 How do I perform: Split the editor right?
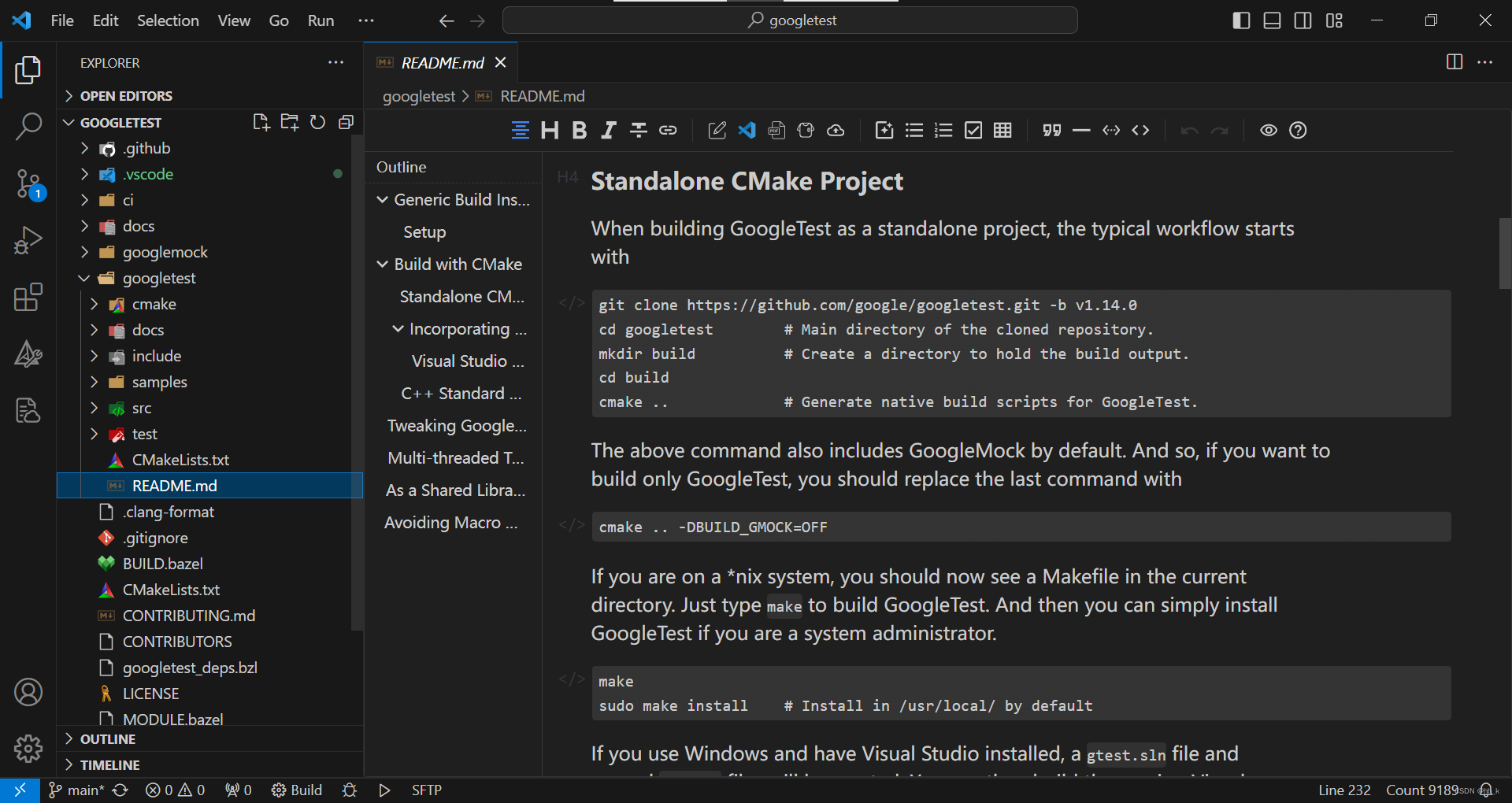(x=1455, y=62)
